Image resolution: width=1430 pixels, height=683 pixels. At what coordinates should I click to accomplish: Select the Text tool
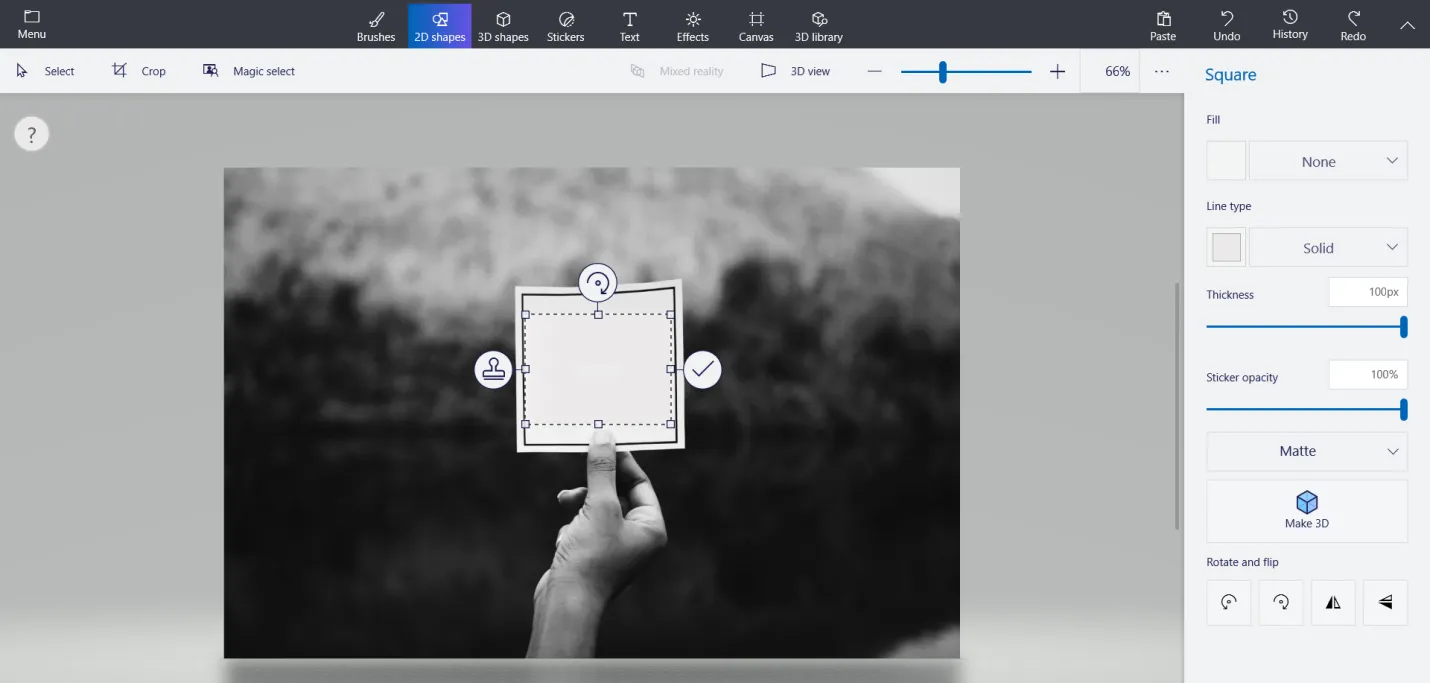point(629,26)
